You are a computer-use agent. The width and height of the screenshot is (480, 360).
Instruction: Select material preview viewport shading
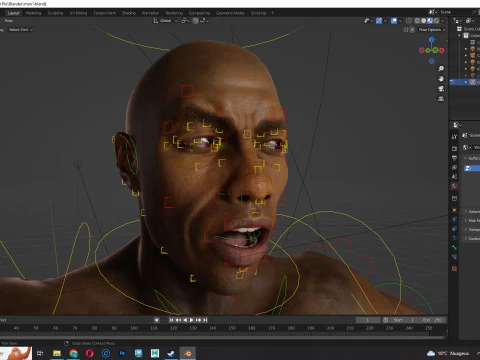pyautogui.click(x=430, y=21)
